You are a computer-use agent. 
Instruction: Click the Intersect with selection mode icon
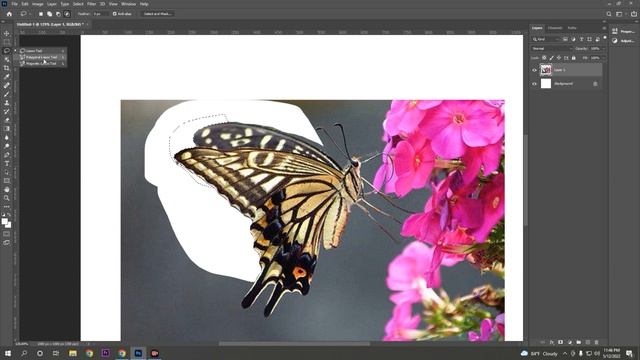coord(67,14)
